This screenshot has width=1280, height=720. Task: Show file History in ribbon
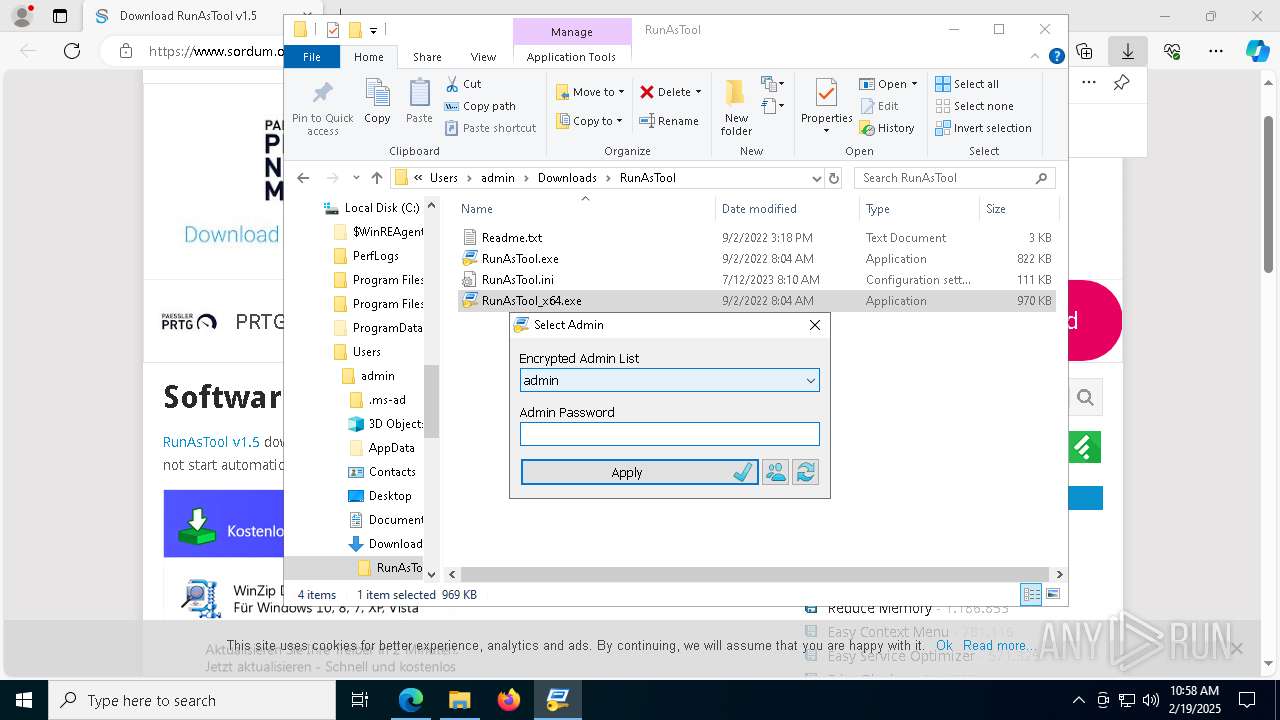tap(886, 128)
